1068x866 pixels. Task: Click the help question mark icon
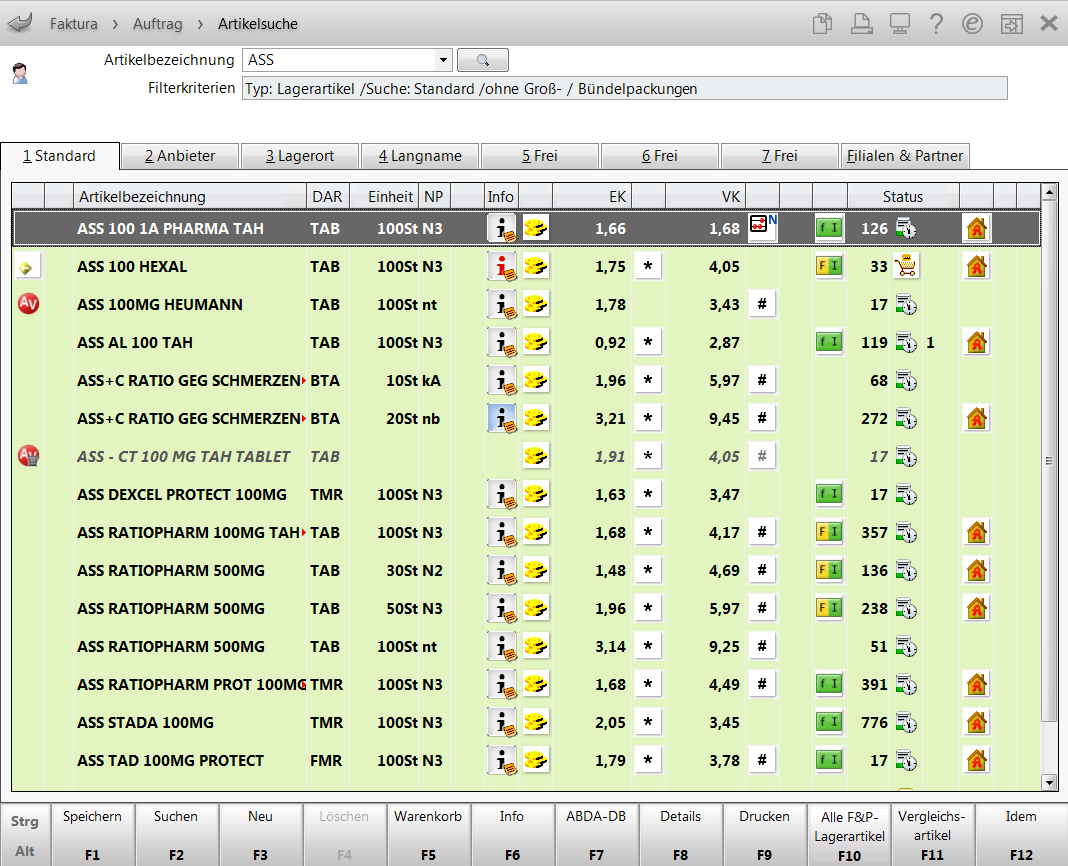tap(936, 23)
